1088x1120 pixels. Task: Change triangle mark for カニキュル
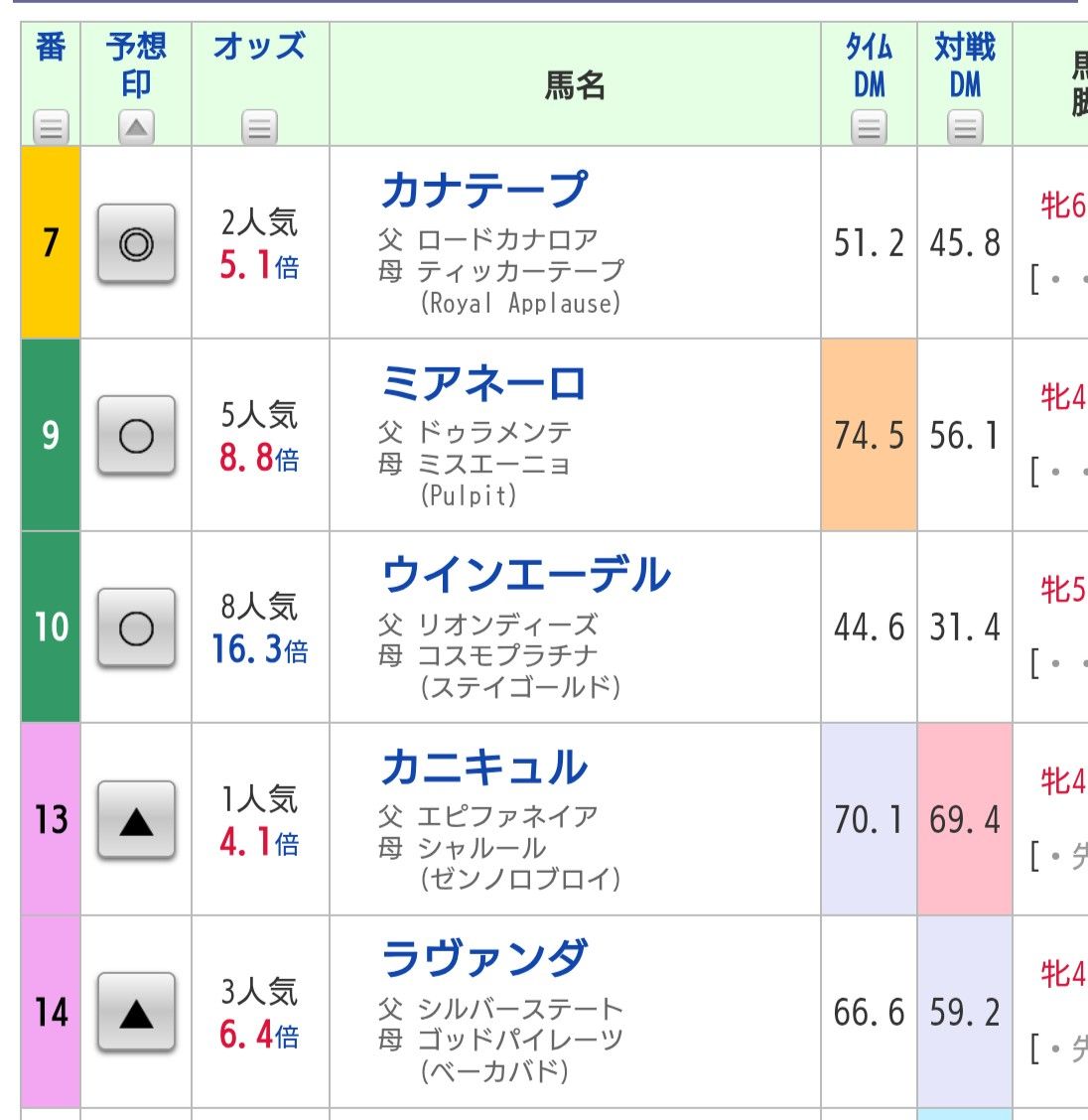point(136,820)
